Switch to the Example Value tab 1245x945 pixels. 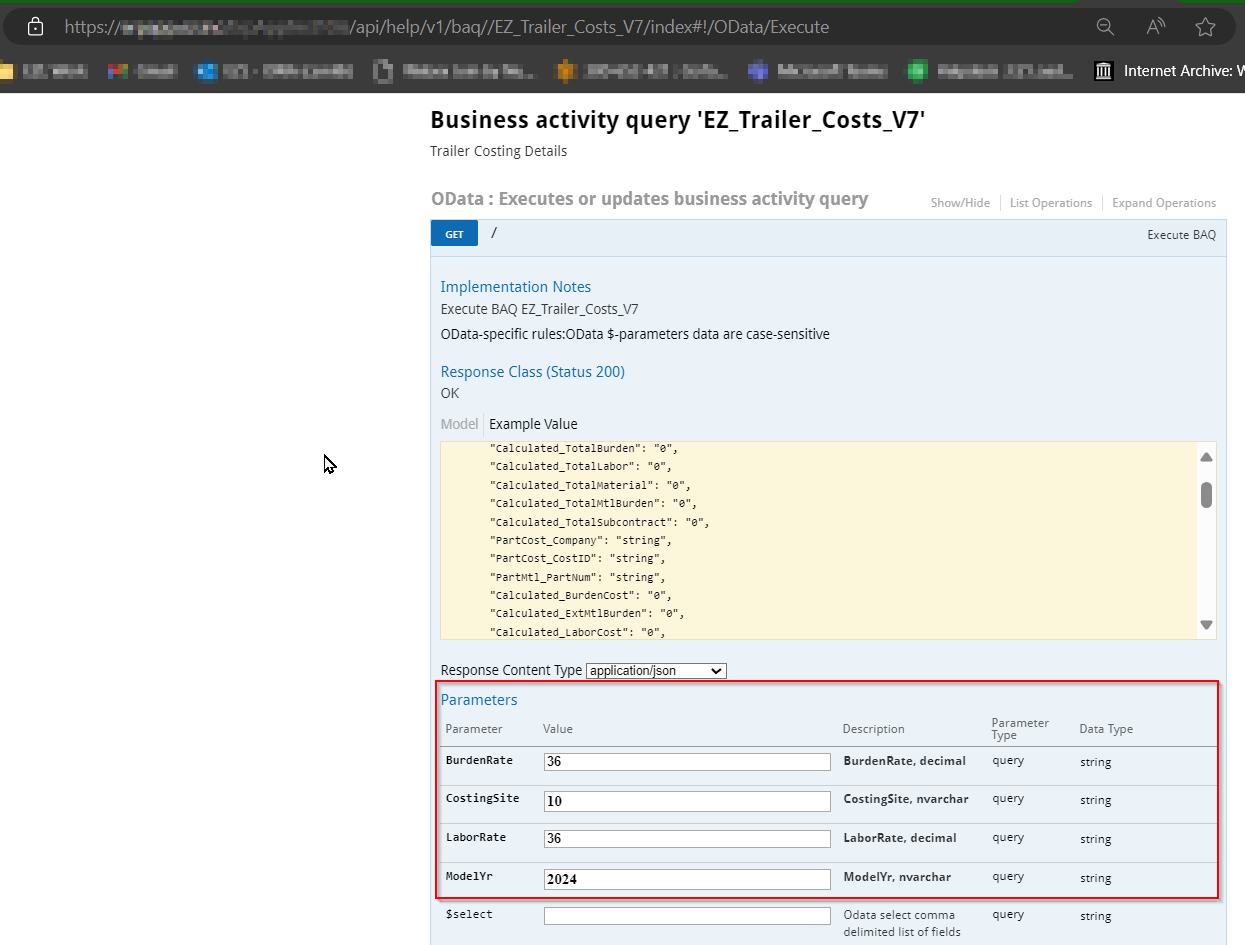(533, 424)
